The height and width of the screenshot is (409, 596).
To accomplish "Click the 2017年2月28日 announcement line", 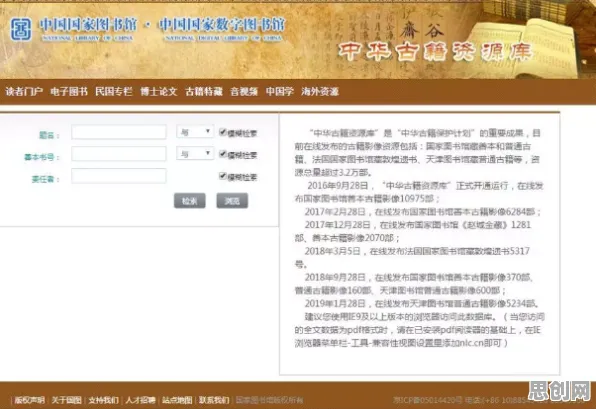I will click(x=423, y=212).
